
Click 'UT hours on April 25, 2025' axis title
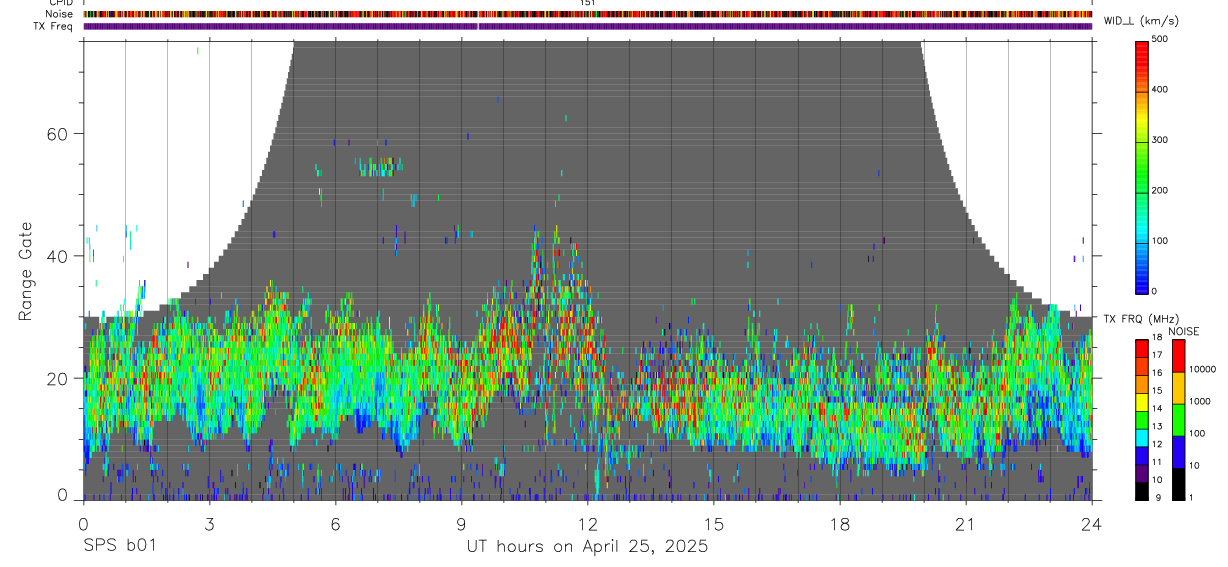click(587, 547)
